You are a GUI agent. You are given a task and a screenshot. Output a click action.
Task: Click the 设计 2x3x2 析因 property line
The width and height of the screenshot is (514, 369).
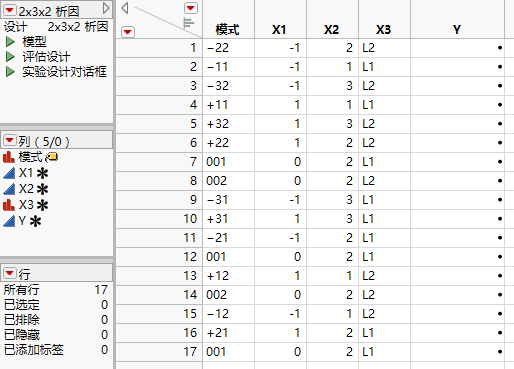point(56,27)
